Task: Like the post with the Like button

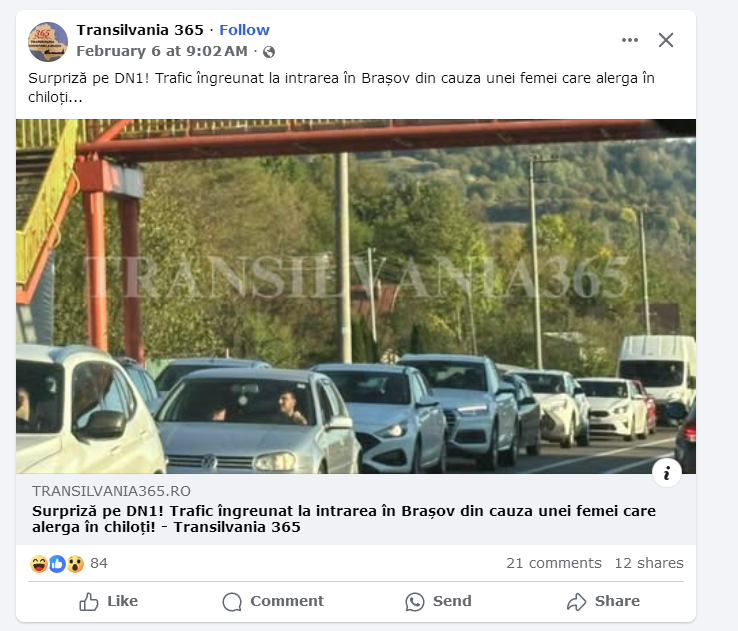Action: 108,601
